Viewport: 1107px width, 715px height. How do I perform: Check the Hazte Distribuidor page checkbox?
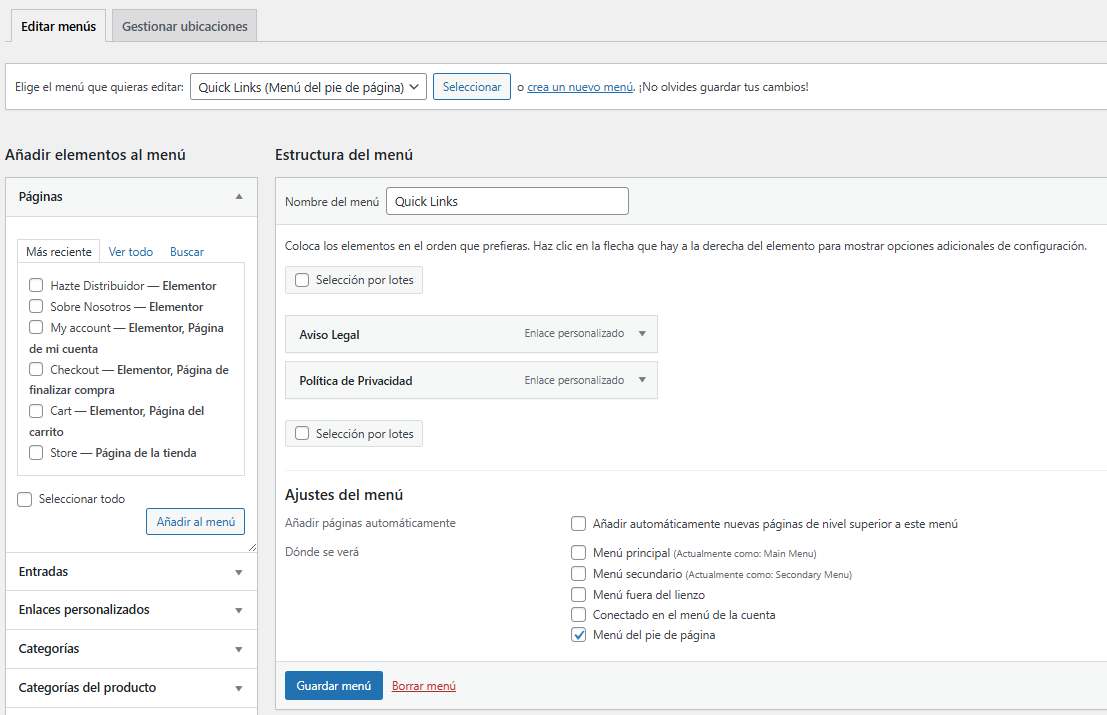(36, 286)
